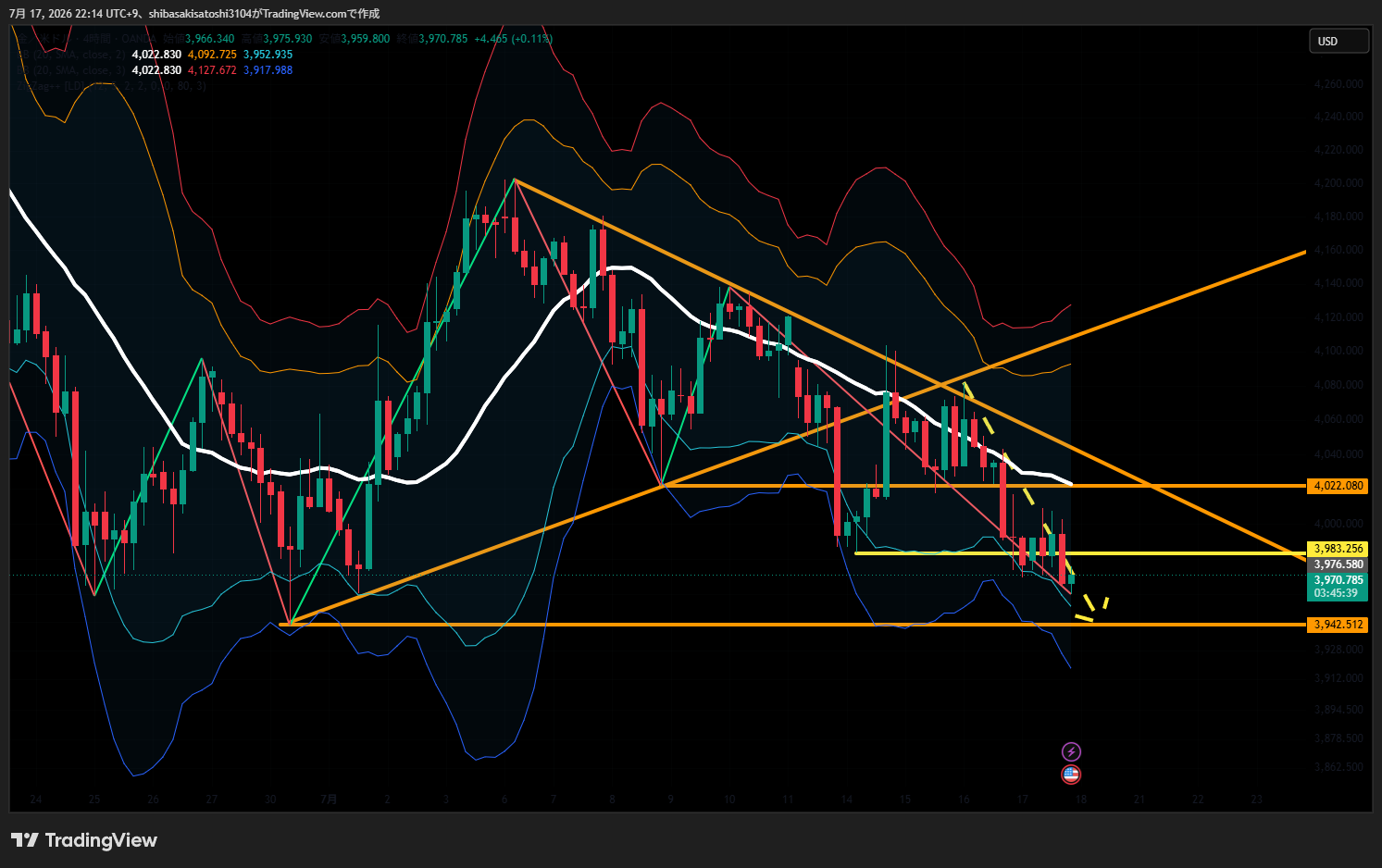Click the yellow 3,983.256 price label
Image resolution: width=1382 pixels, height=868 pixels.
(x=1338, y=549)
